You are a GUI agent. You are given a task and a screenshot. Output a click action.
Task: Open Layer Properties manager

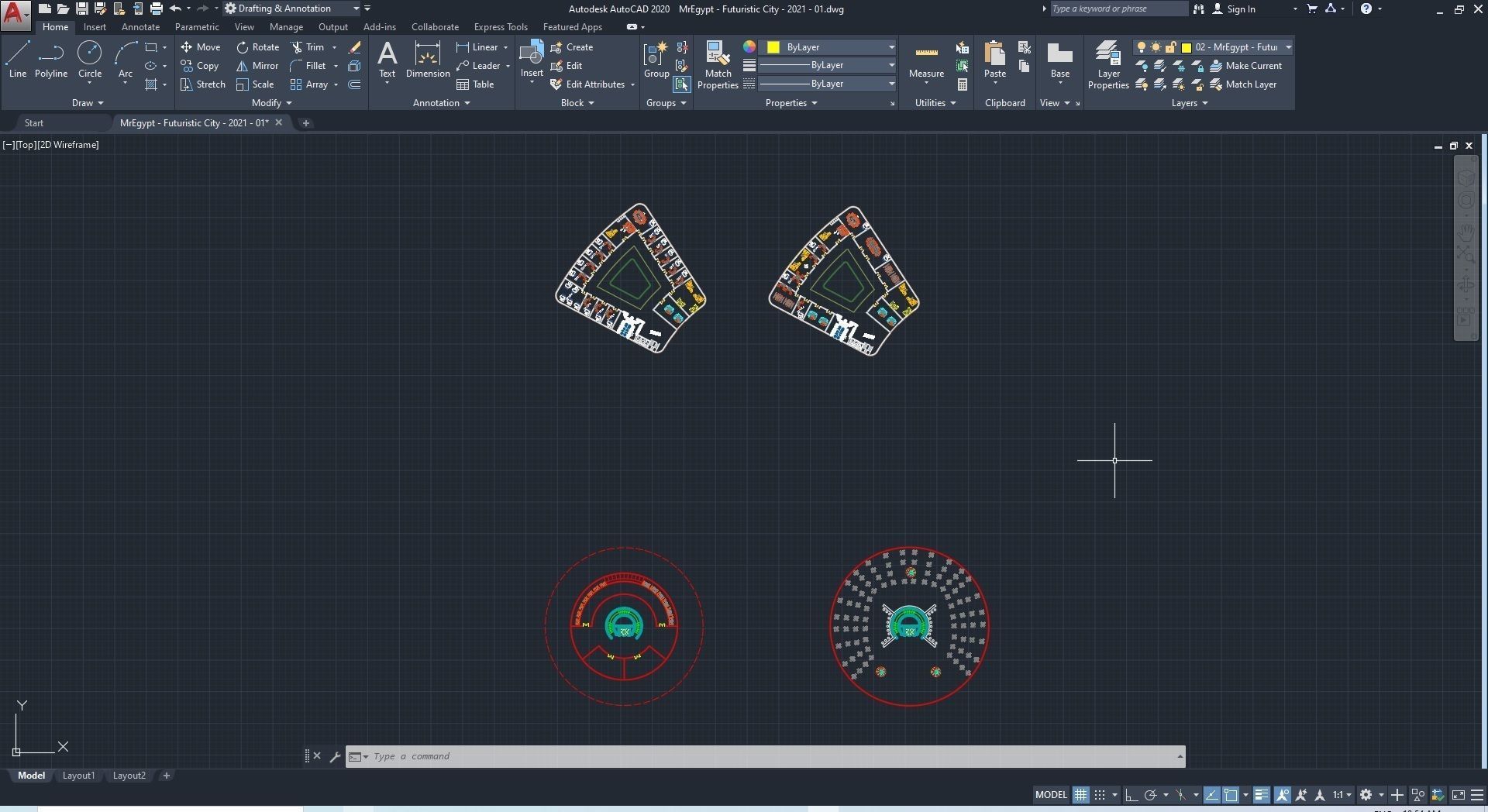pos(1108,65)
